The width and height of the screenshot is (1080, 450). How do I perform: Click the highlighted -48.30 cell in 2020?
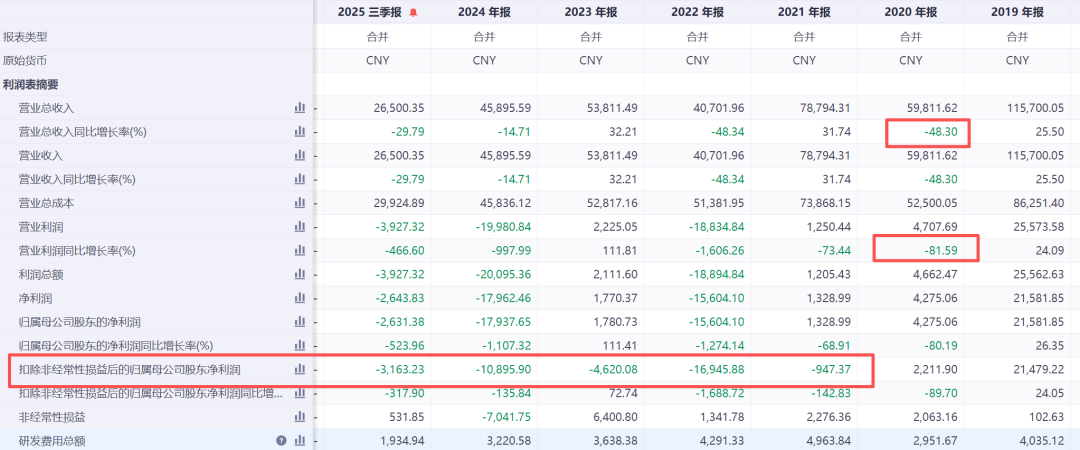[x=926, y=132]
